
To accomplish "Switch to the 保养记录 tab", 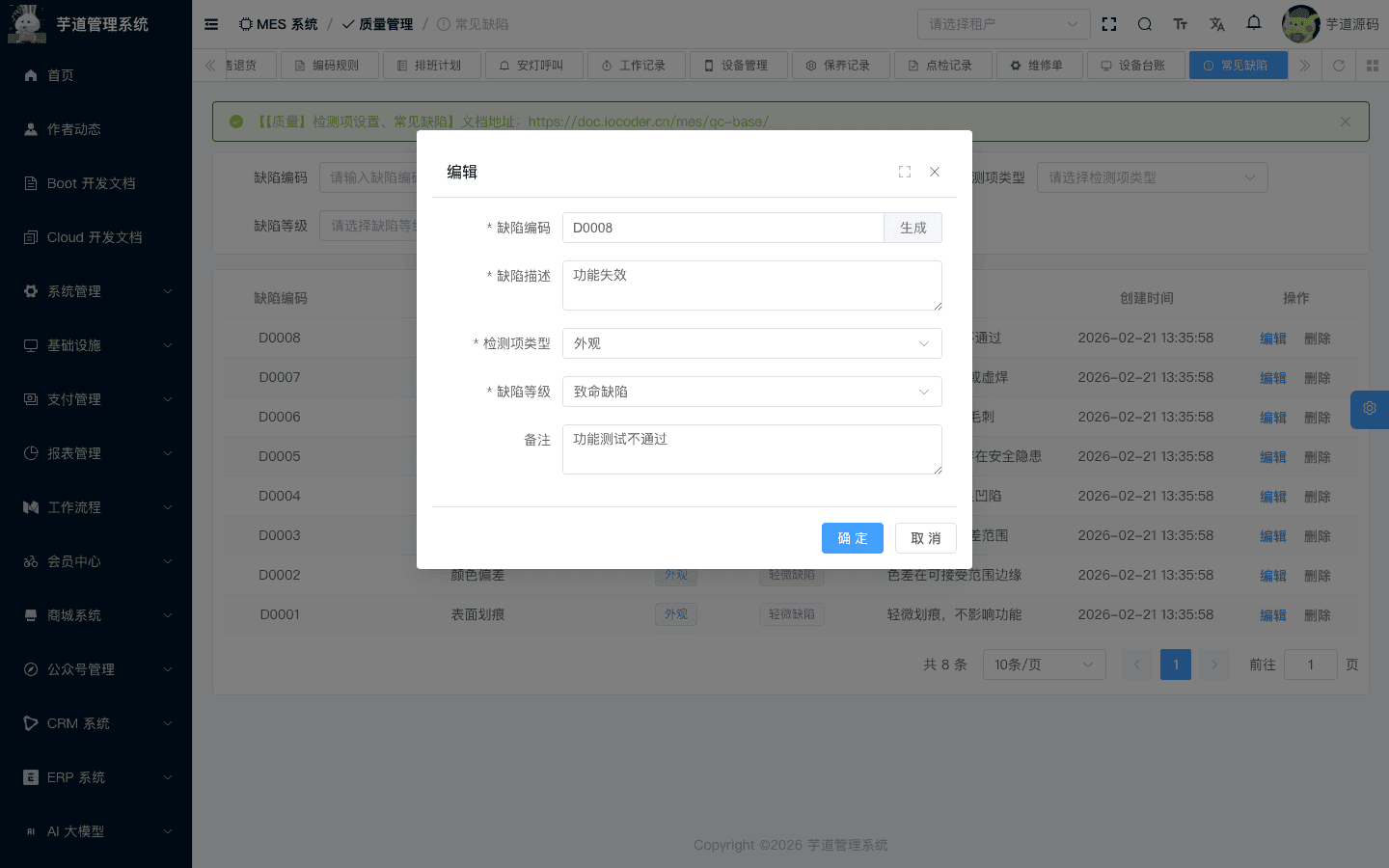I will click(841, 65).
